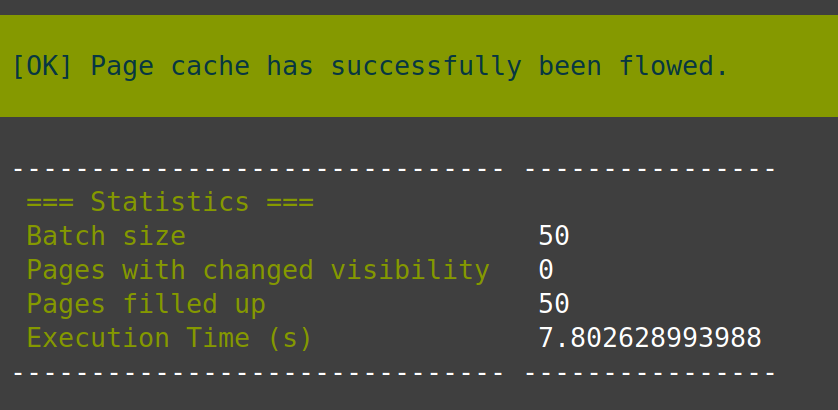
Task: Click the execution time value 7.802628993988
Action: (650, 338)
